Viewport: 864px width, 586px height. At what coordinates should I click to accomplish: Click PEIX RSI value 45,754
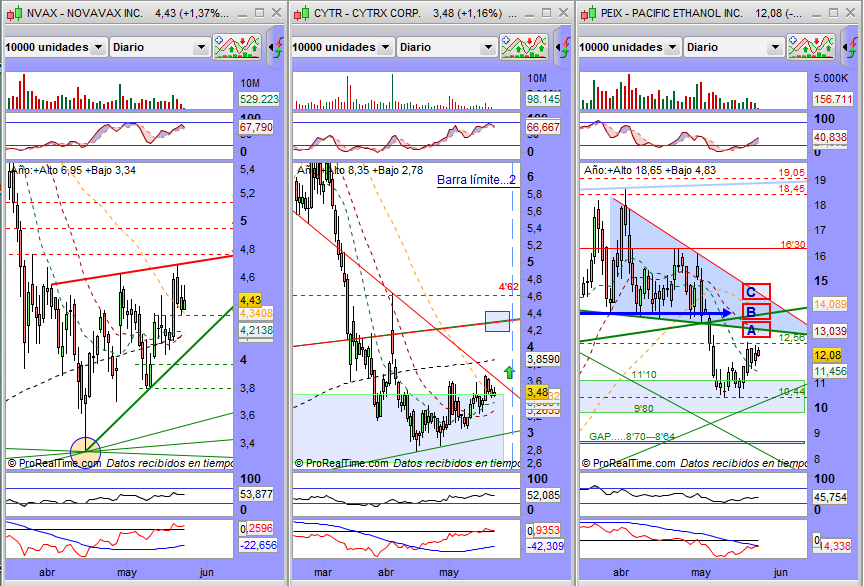[830, 497]
